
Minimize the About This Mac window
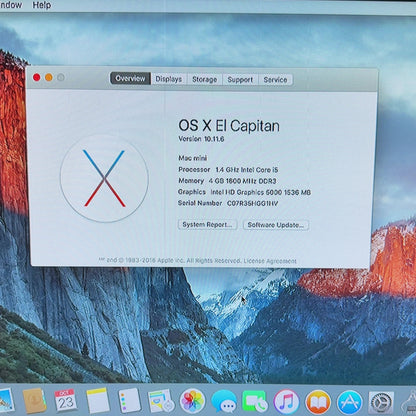[49, 78]
